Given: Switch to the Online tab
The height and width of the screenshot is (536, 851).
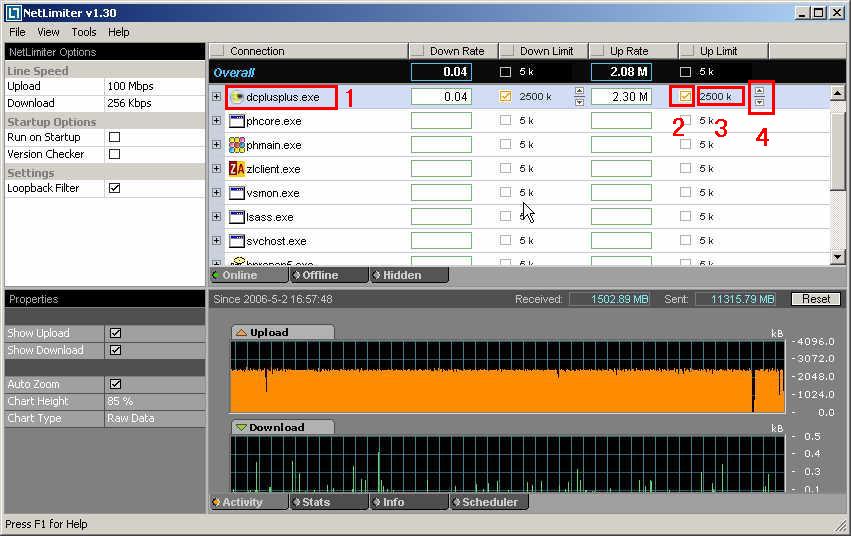Looking at the screenshot, I should coord(249,275).
